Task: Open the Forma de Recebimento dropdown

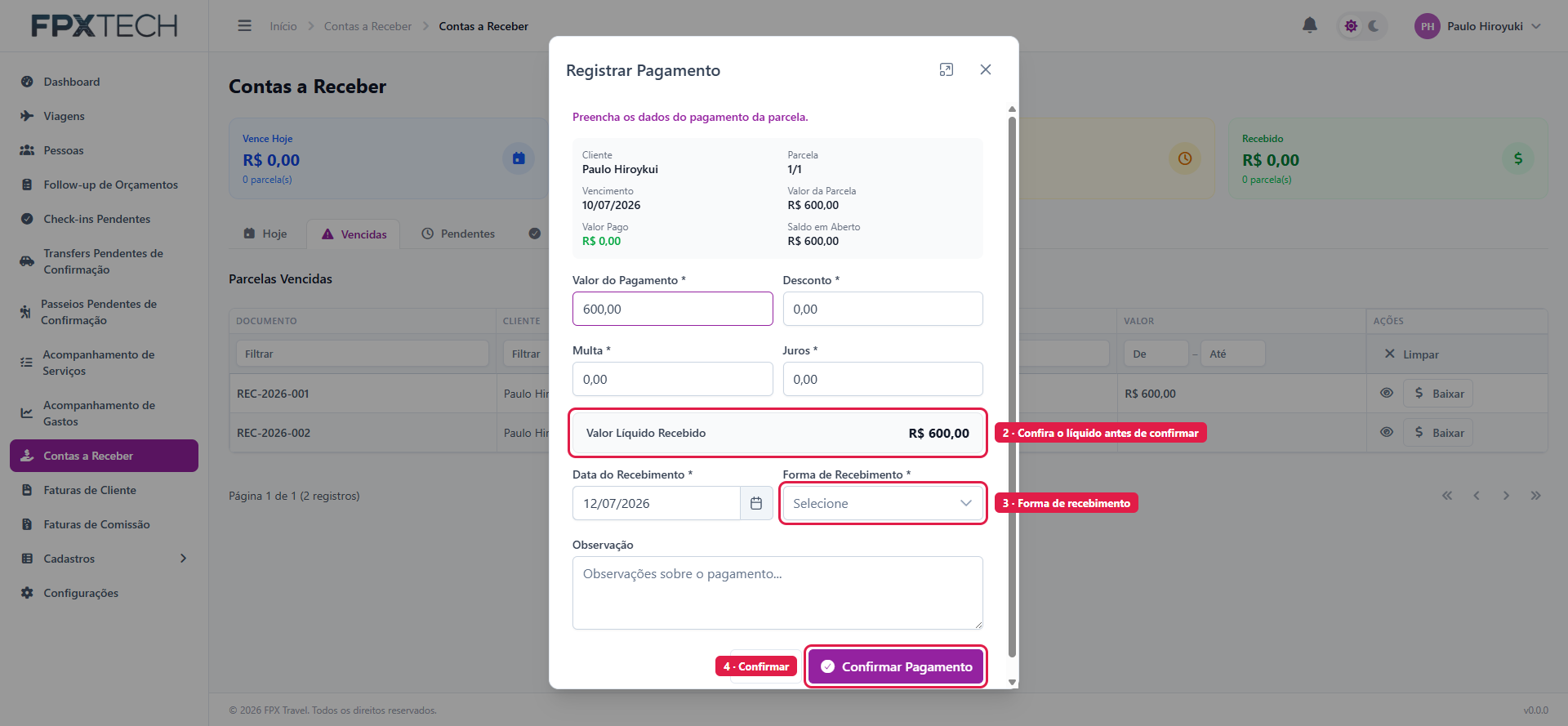Action: coord(883,503)
